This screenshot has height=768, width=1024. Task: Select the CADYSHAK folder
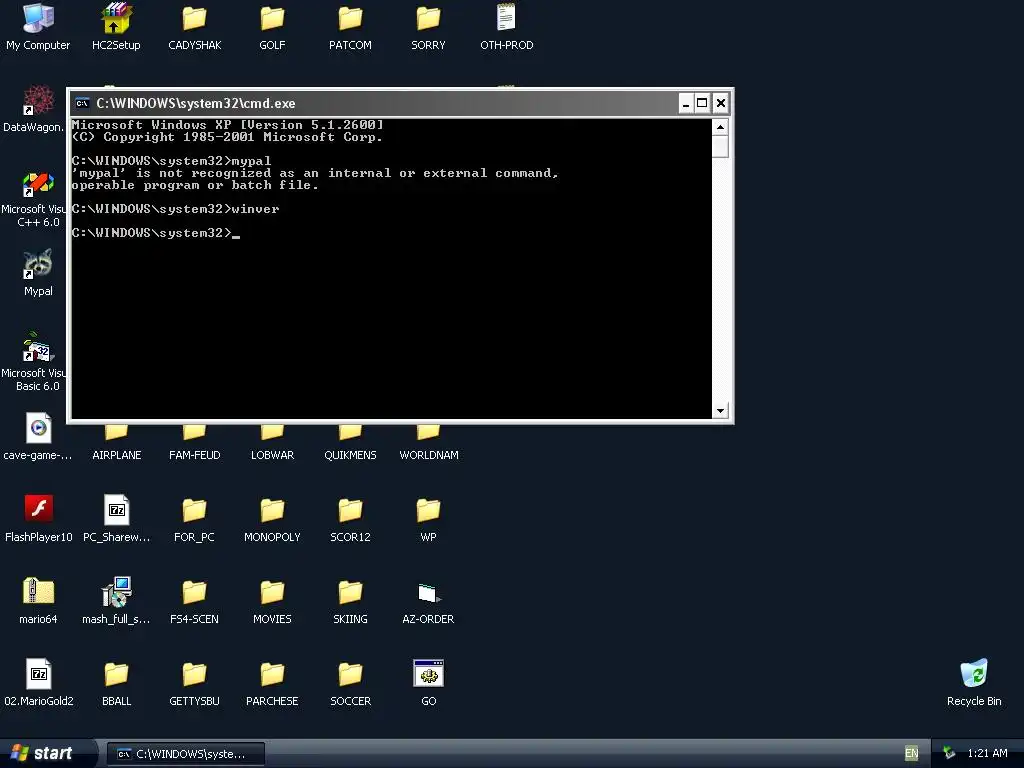(x=194, y=19)
